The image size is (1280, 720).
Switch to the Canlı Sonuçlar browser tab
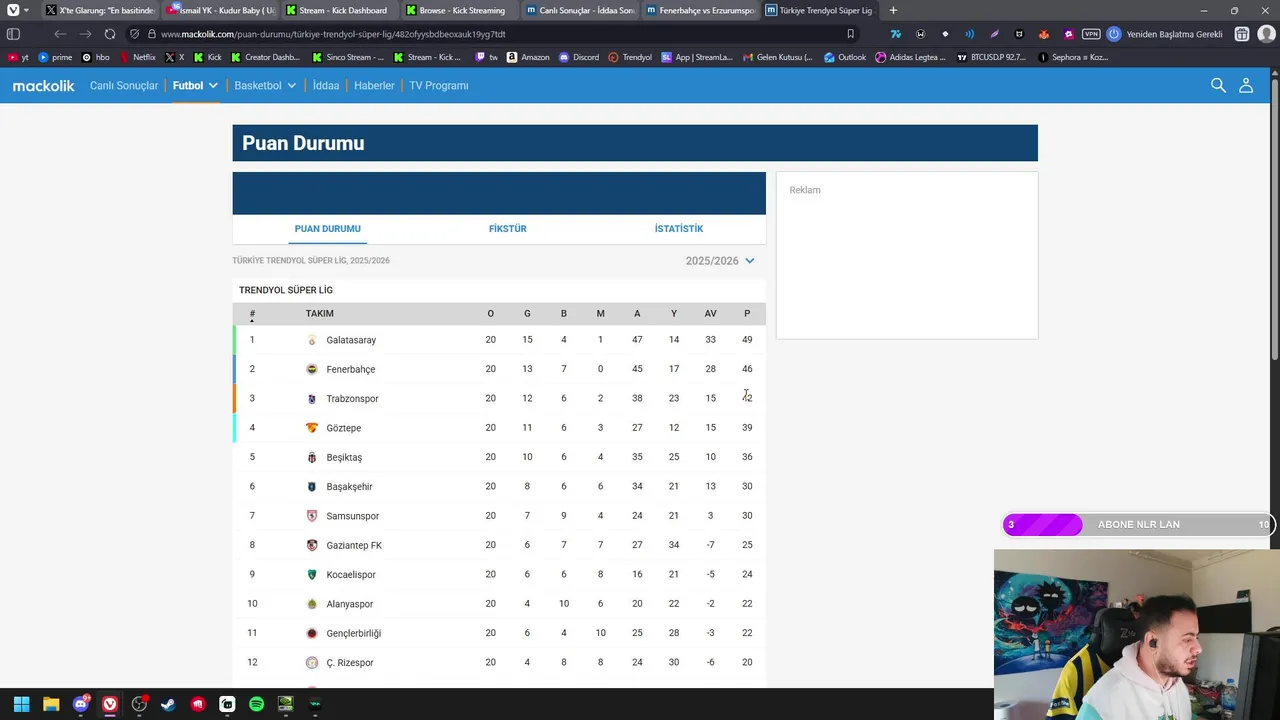[579, 10]
